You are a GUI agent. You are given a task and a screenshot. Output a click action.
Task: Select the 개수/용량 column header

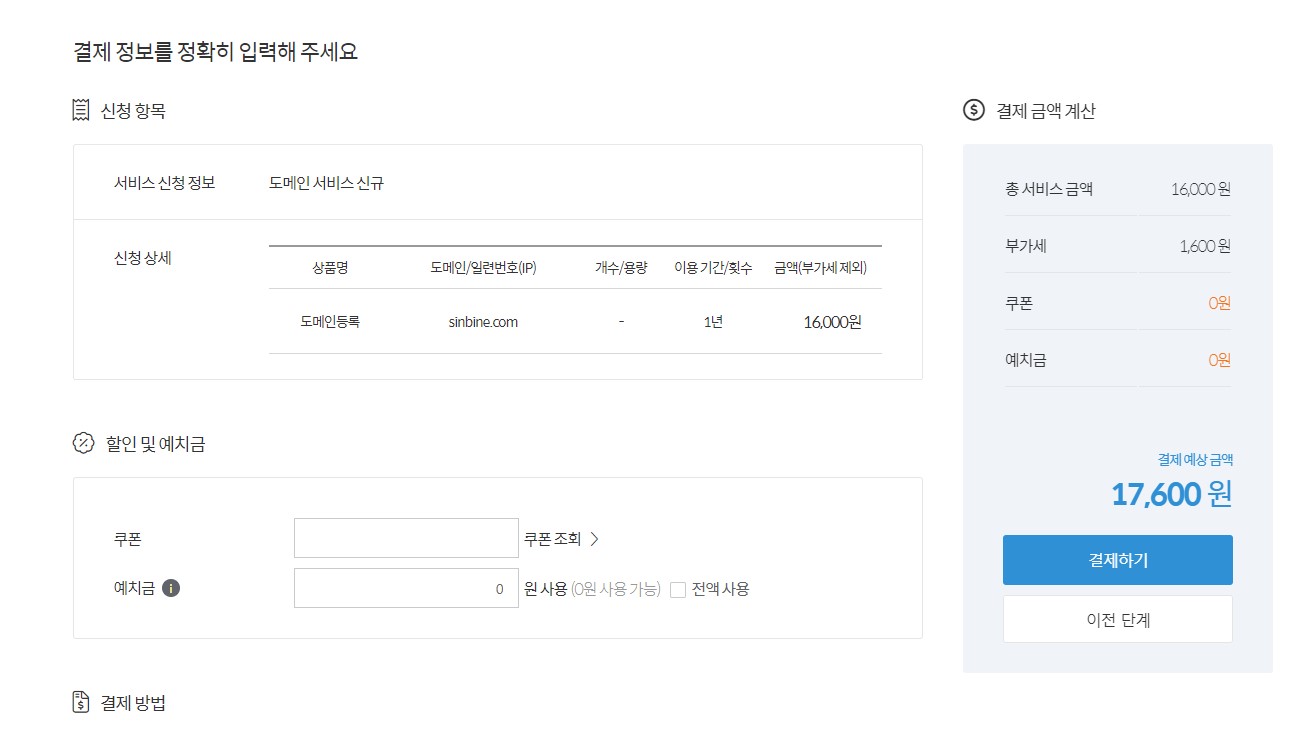[621, 267]
